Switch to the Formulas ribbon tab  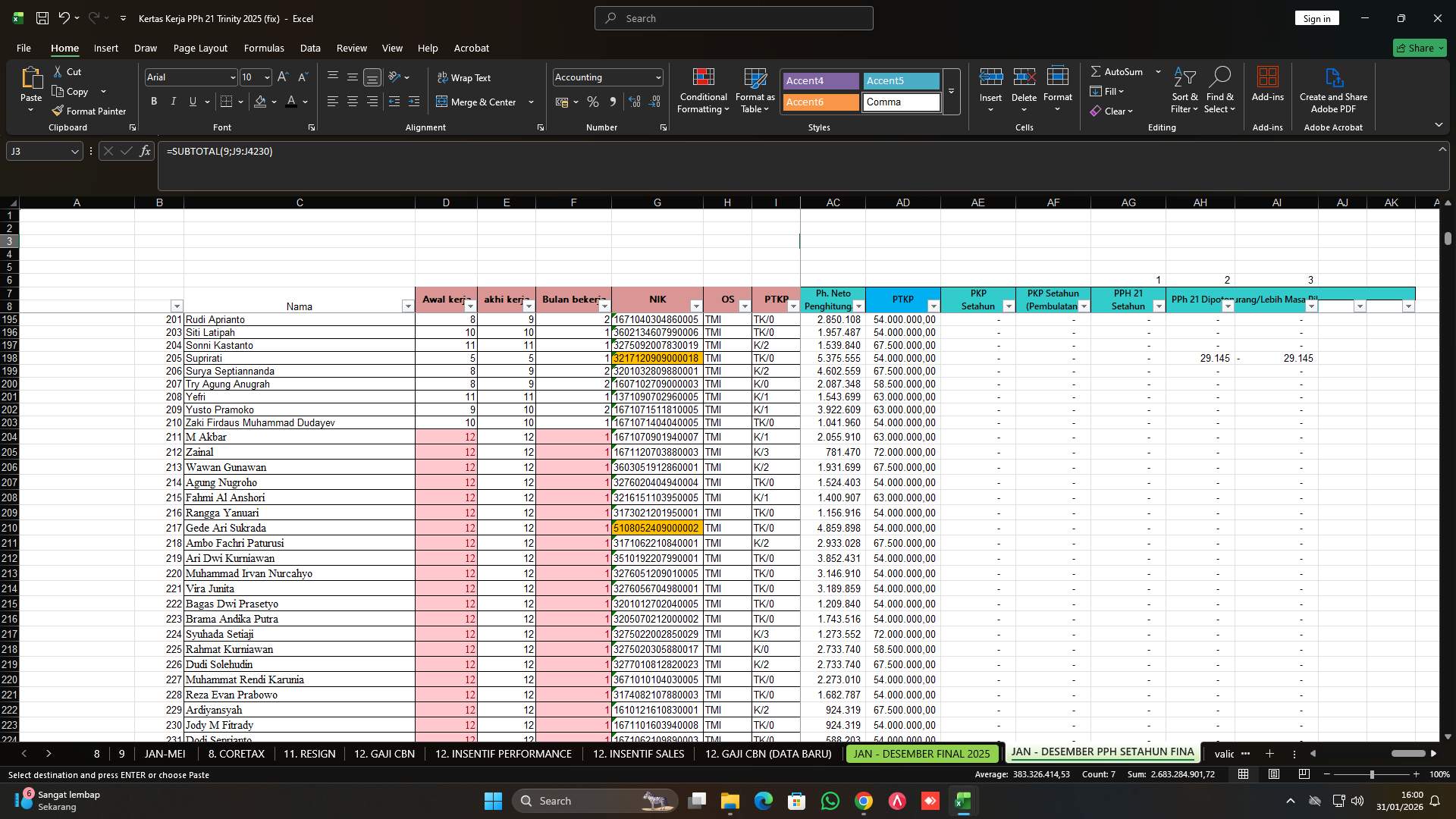(264, 48)
